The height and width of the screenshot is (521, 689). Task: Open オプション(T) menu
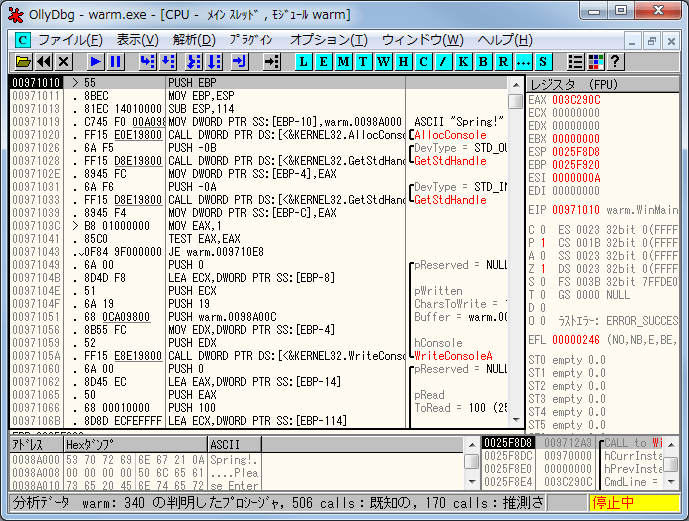click(x=328, y=40)
